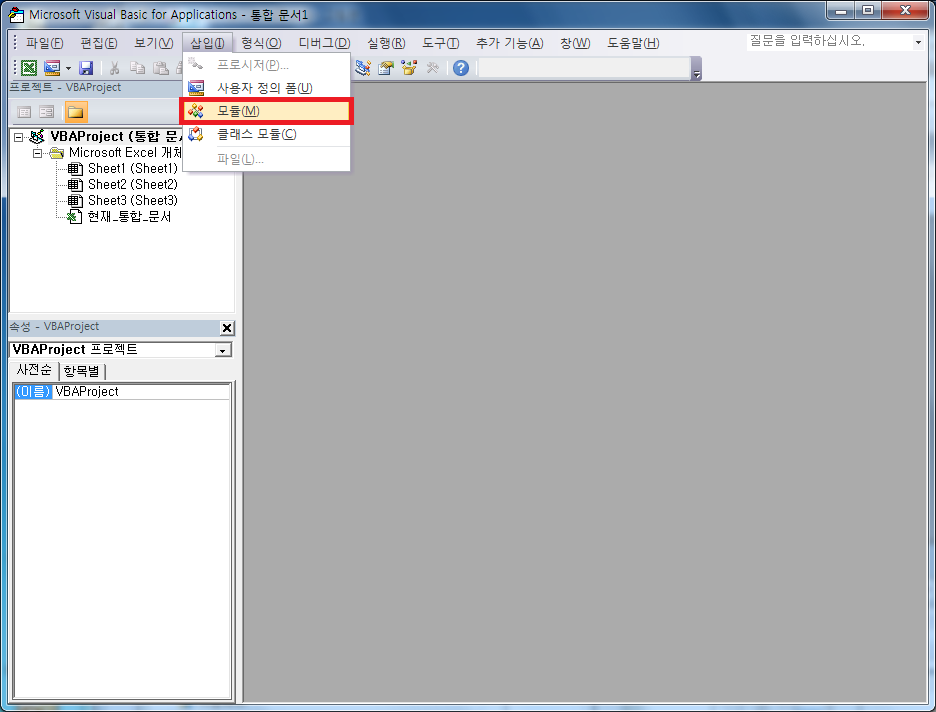This screenshot has width=936, height=712.
Task: Switch to the 항목별 properties tab
Action: (83, 371)
